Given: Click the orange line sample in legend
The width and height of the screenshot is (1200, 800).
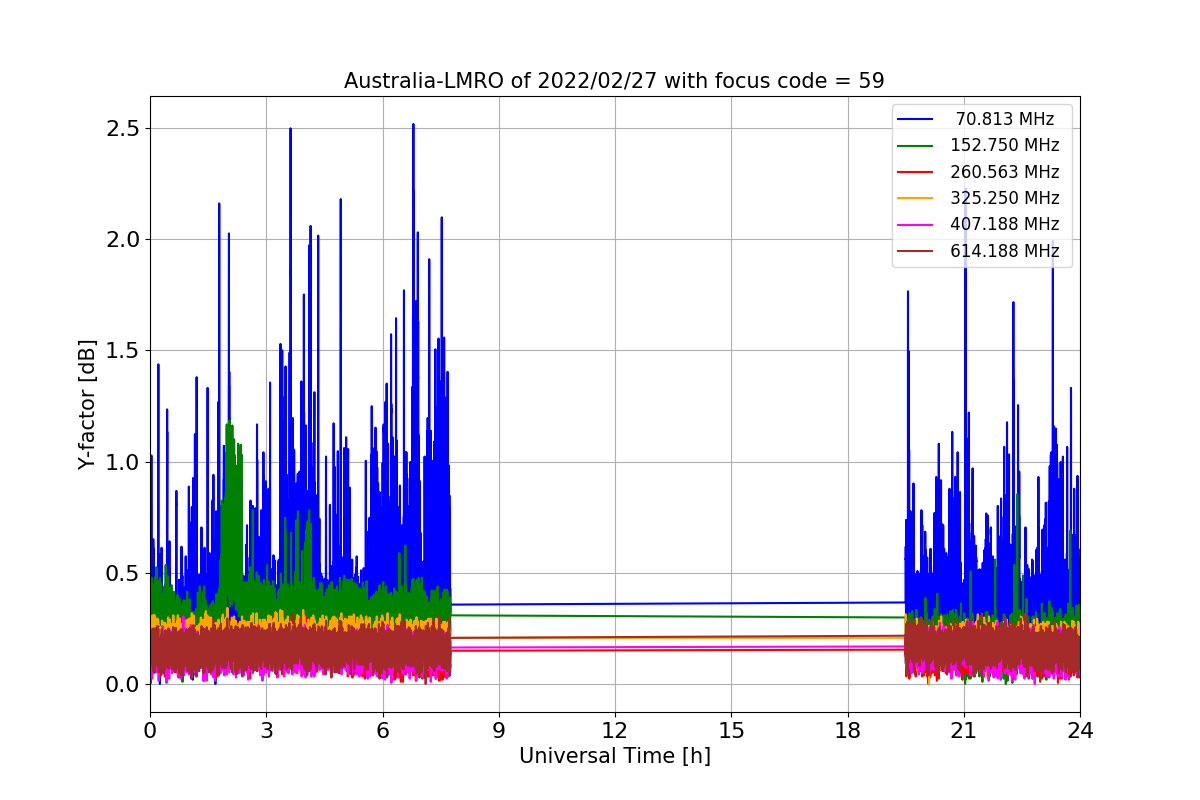Looking at the screenshot, I should click(x=916, y=198).
